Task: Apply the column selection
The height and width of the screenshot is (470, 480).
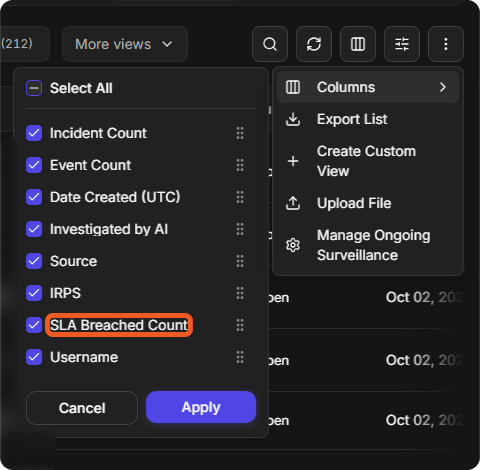Action: tap(201, 407)
